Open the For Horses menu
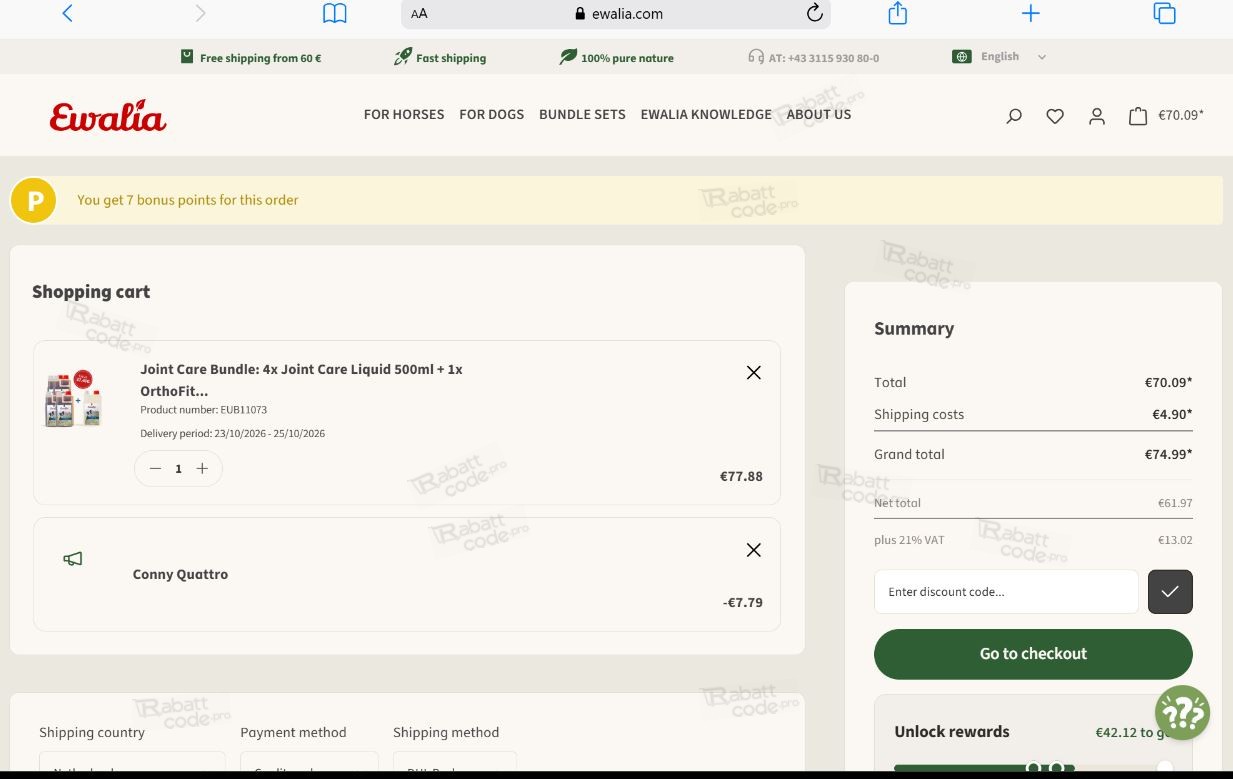This screenshot has width=1233, height=779. point(404,114)
